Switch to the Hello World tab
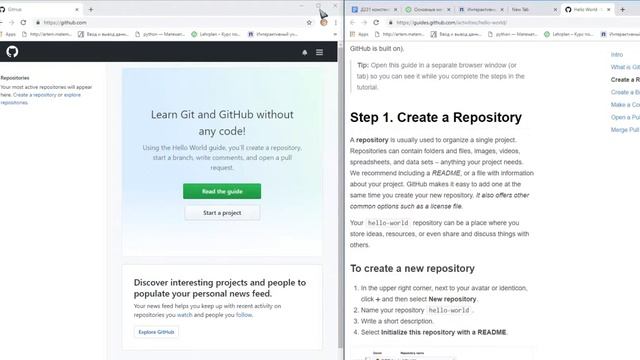The width and height of the screenshot is (640, 360). click(x=588, y=9)
